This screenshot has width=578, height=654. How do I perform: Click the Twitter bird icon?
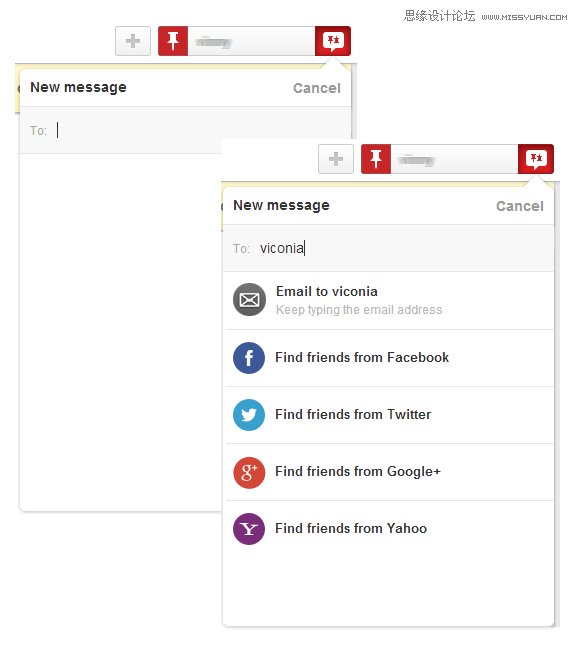[249, 415]
